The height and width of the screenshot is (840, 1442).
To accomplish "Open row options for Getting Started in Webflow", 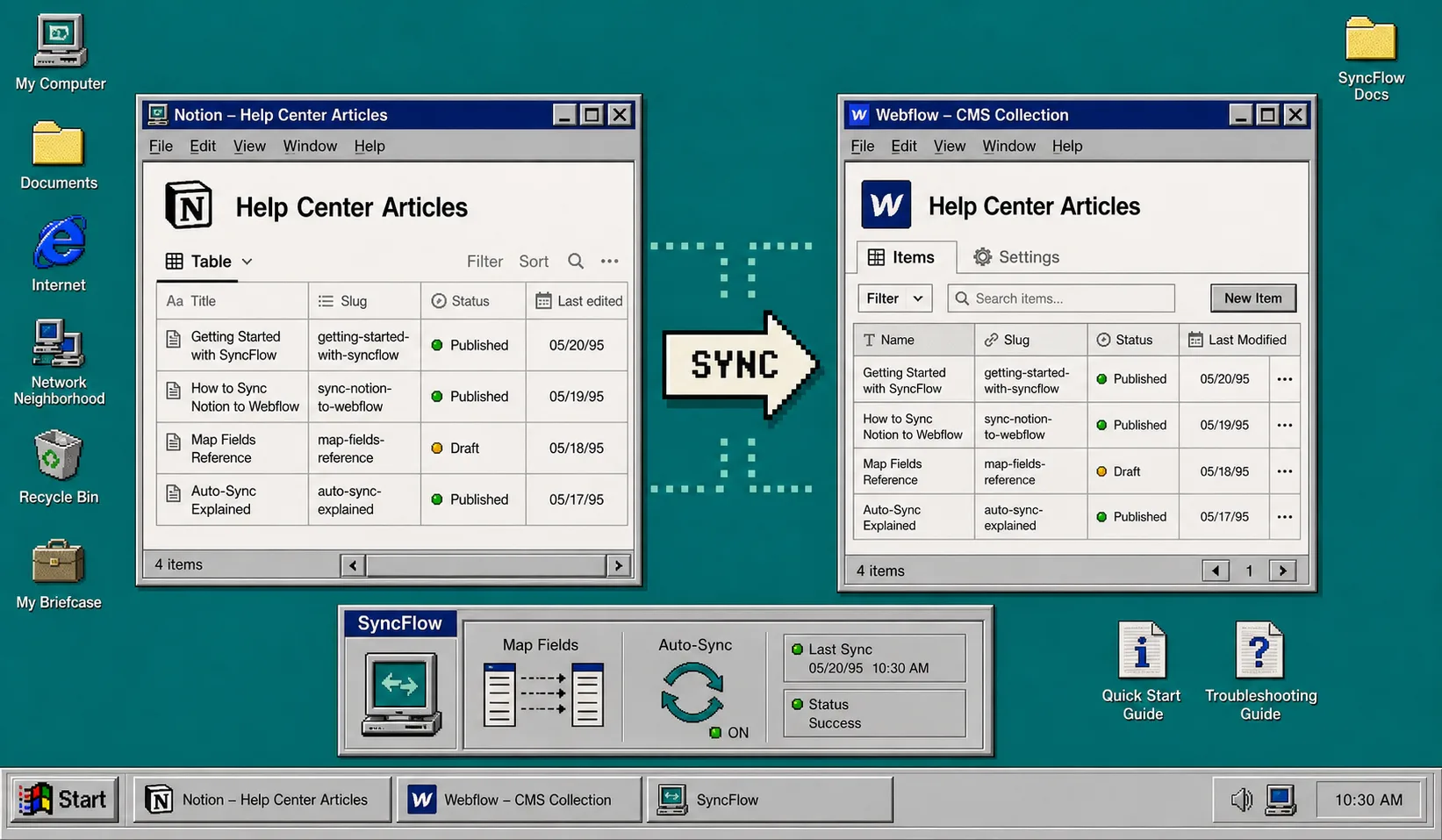I will click(1285, 379).
